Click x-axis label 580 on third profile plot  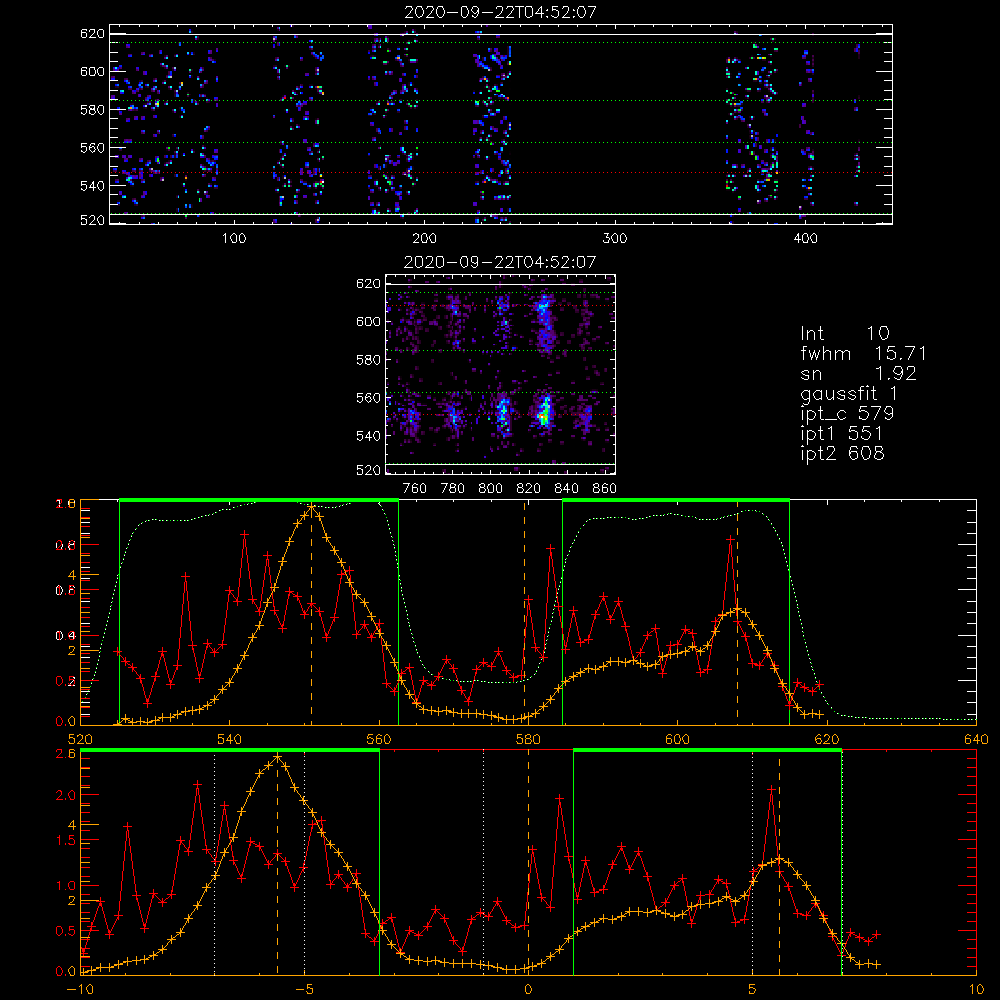(x=528, y=739)
